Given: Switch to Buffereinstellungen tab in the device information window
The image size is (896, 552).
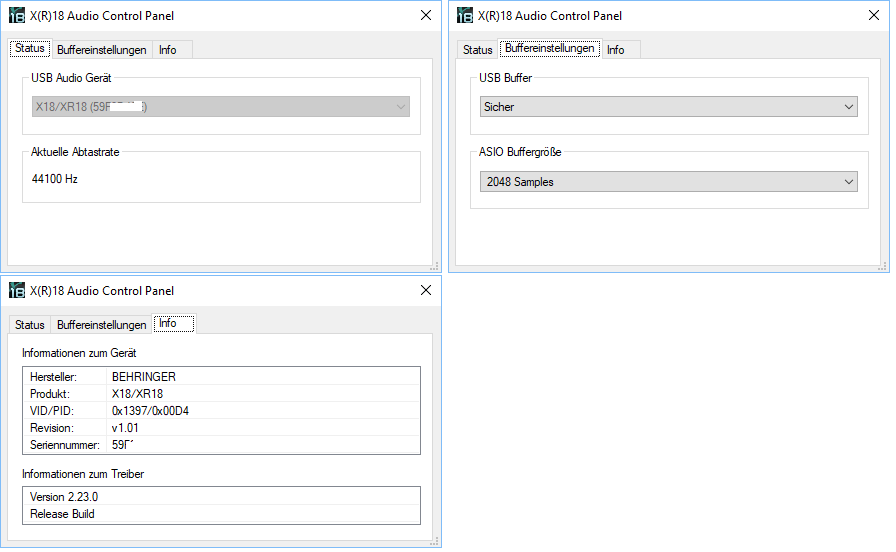Looking at the screenshot, I should coord(102,325).
